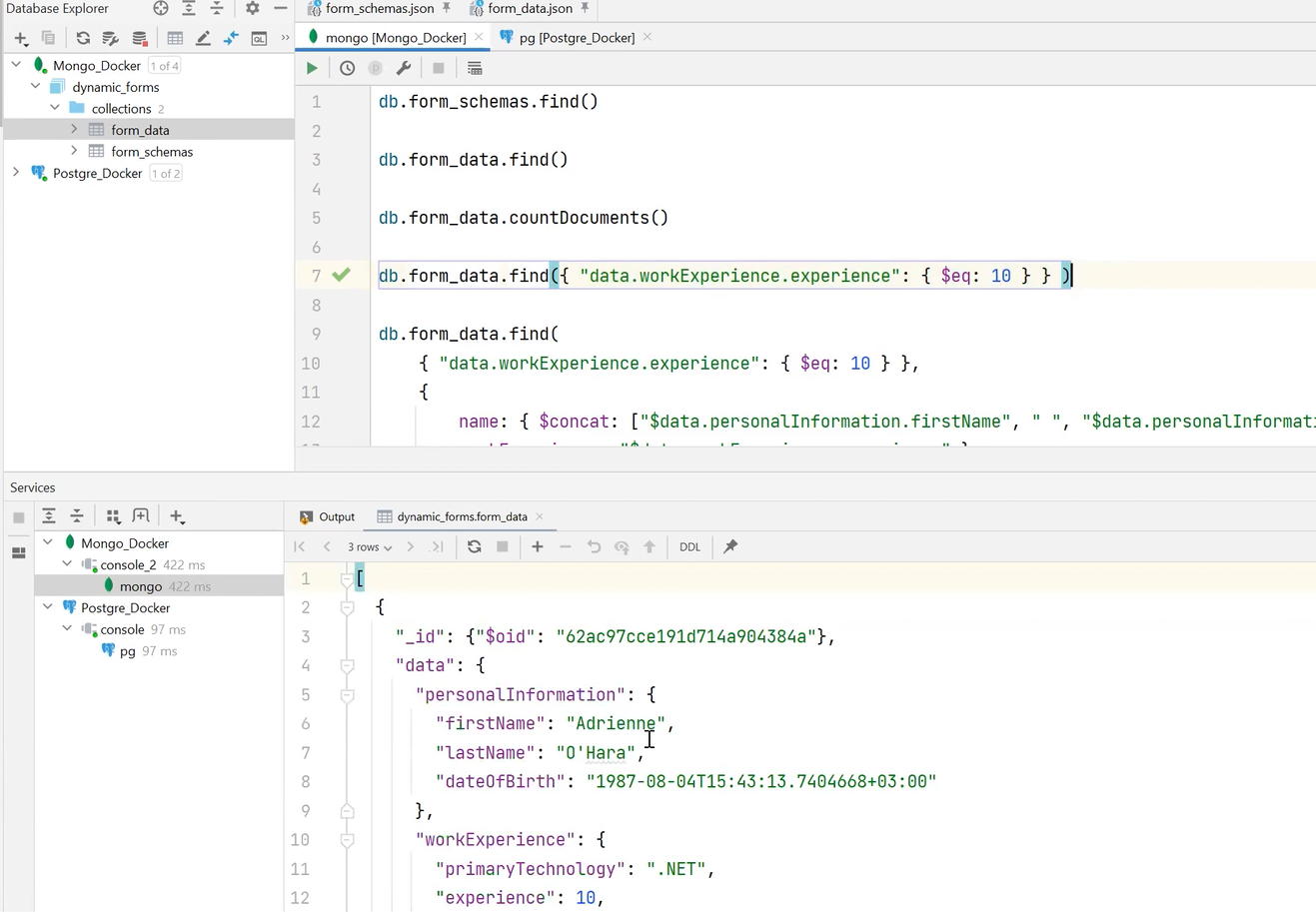Open the table Jump to Editor icon
Viewport: 1316px width, 912px height.
pyautogui.click(x=231, y=38)
